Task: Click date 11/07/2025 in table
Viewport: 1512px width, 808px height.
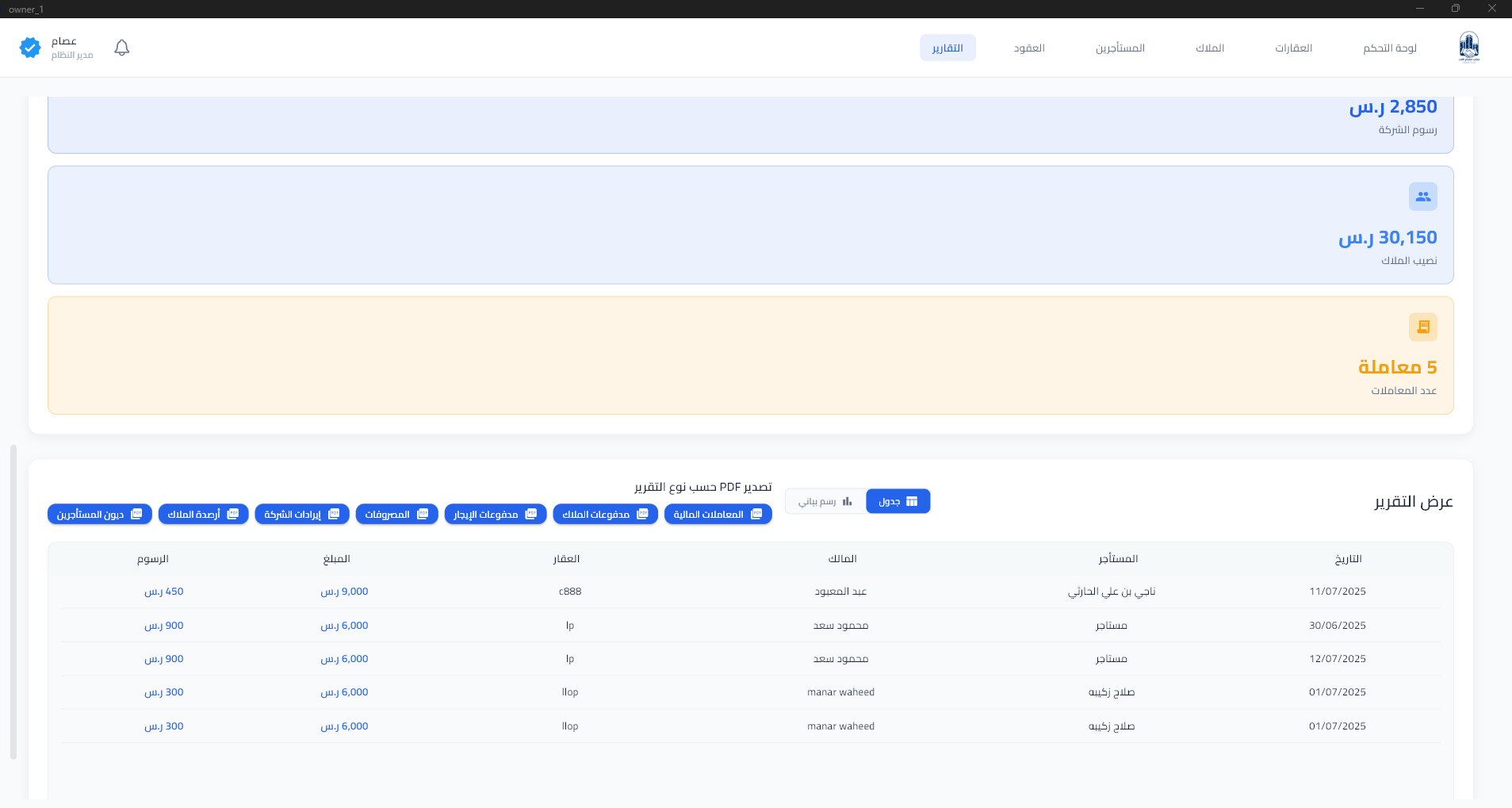Action: (1338, 592)
